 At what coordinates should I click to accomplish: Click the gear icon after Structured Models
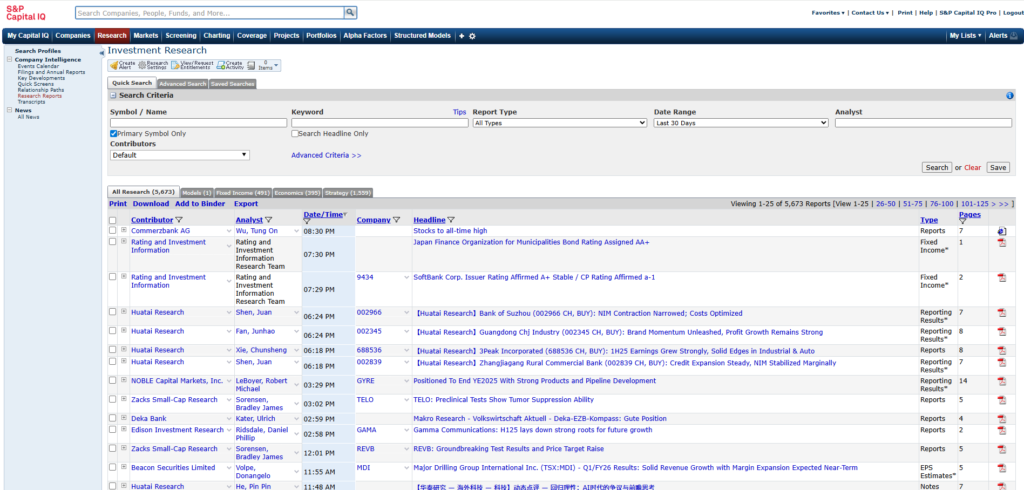point(472,36)
